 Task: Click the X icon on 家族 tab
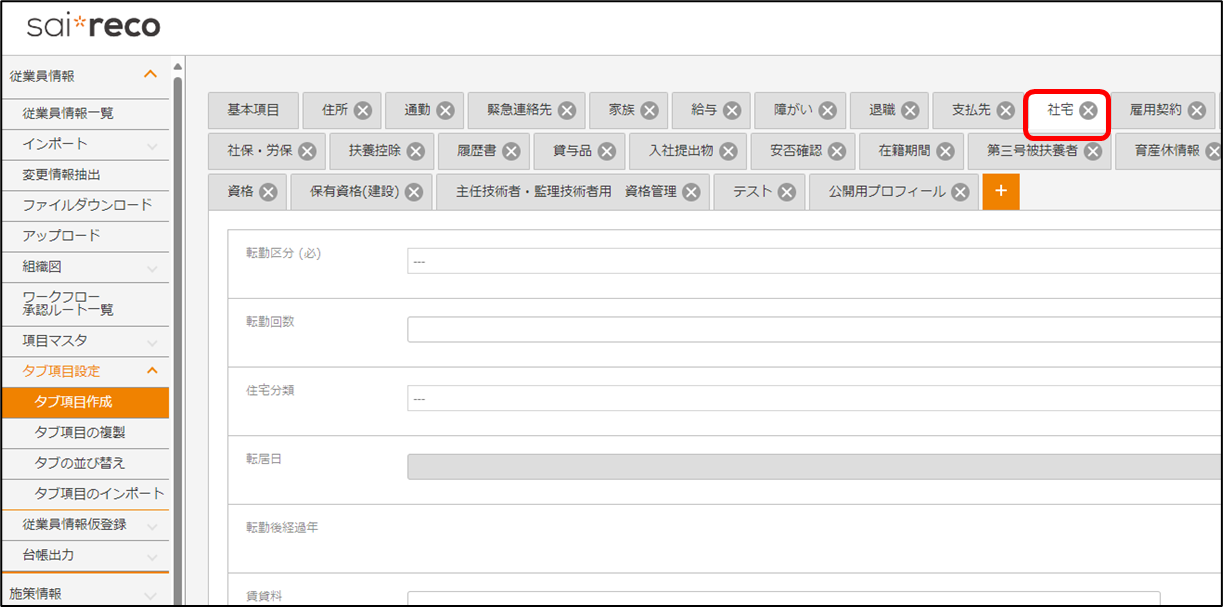[x=649, y=111]
